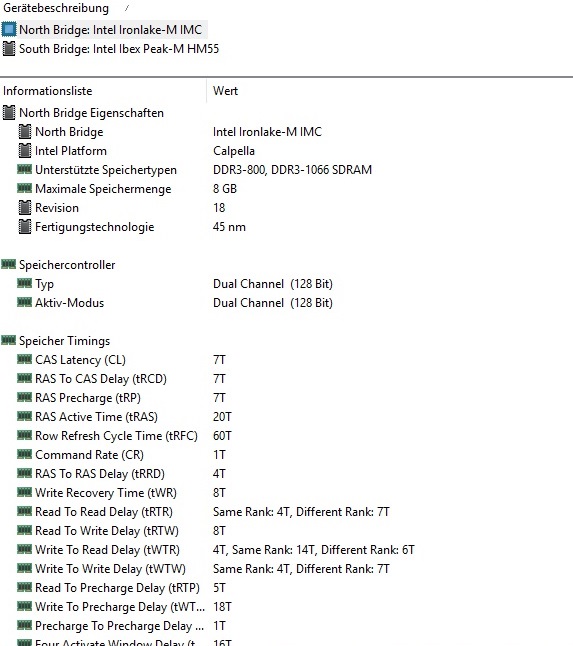Viewport: 573px width, 646px height.
Task: Click the South Bridge device chip icon
Action: 9,49
